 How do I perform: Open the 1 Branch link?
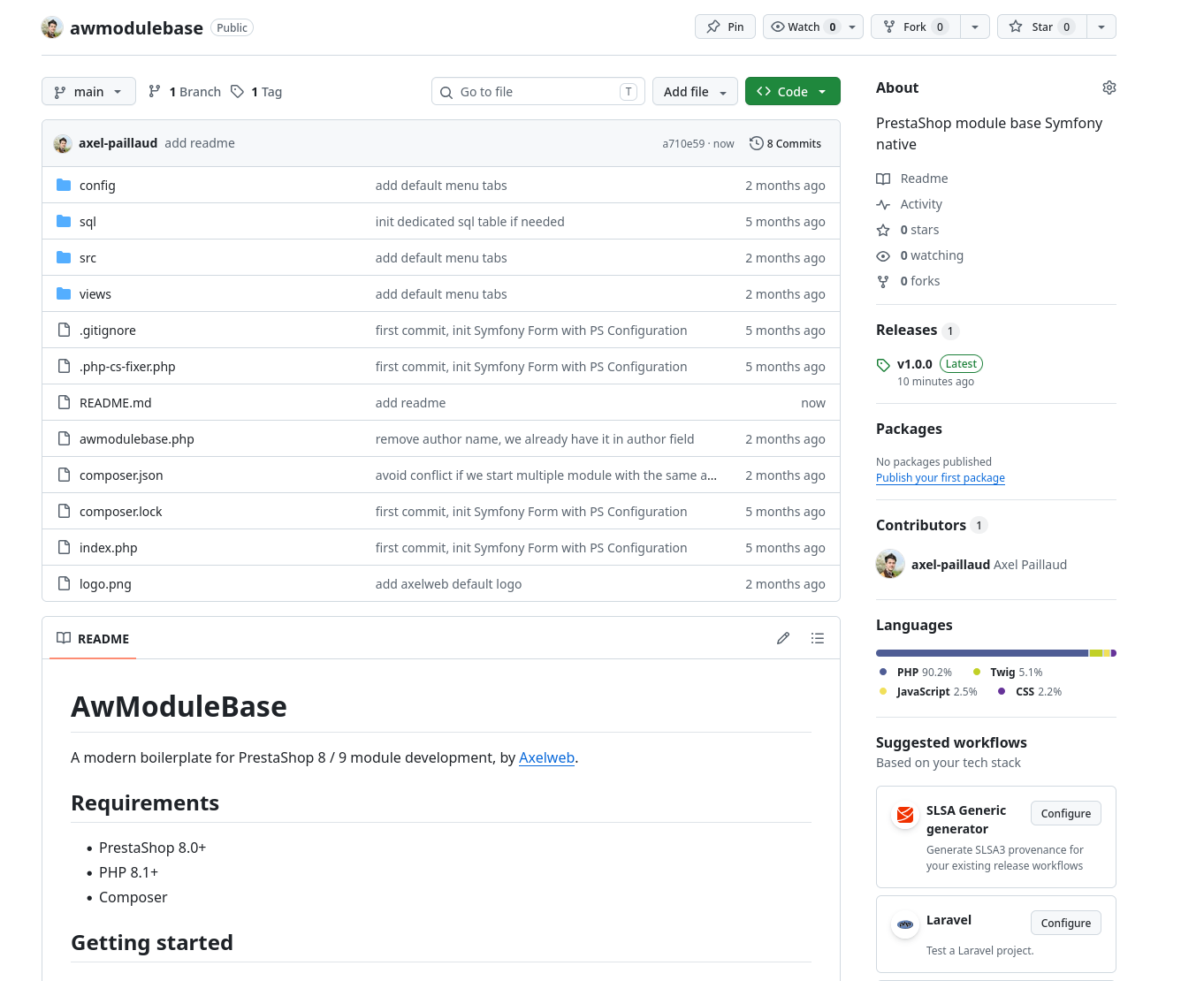coord(185,91)
